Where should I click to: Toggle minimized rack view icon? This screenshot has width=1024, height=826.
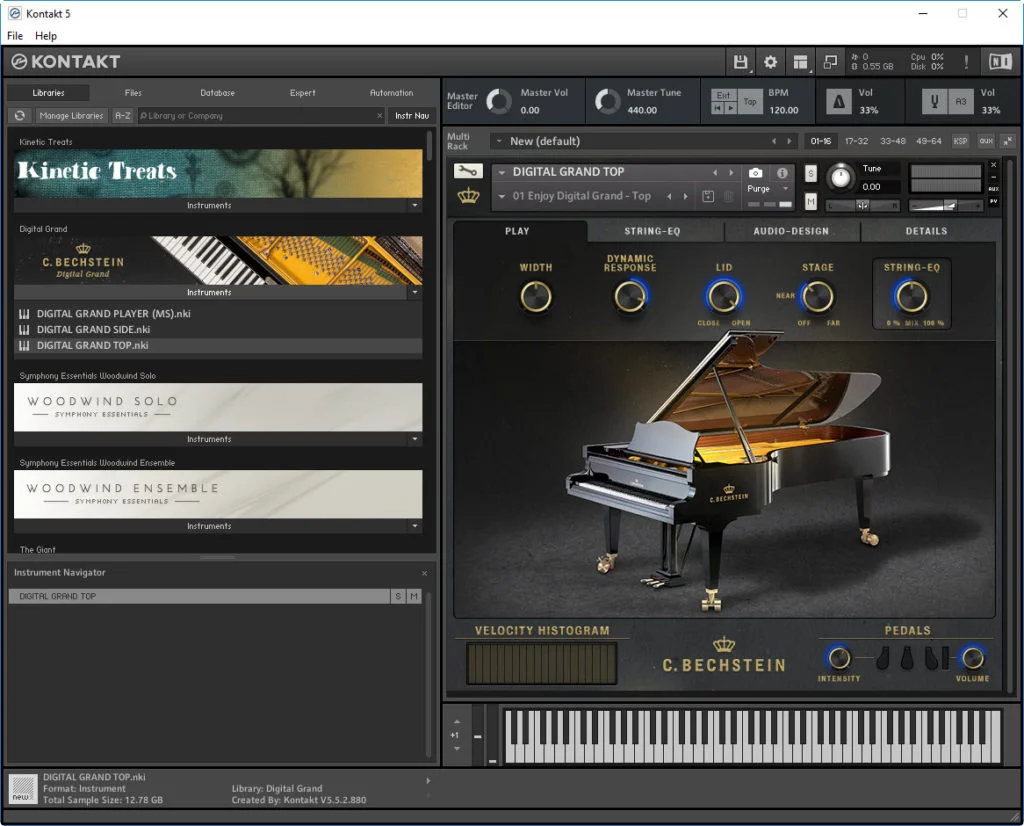click(830, 62)
